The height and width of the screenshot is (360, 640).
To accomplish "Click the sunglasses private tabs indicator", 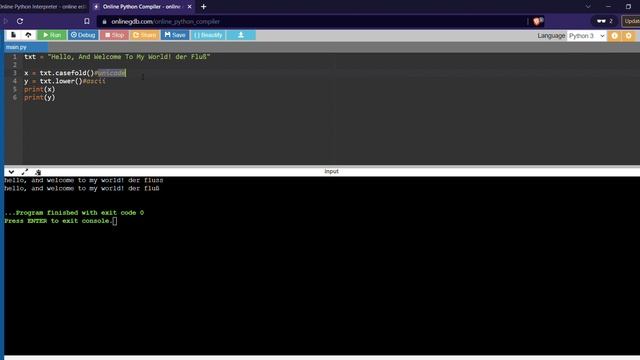I will (x=604, y=21).
